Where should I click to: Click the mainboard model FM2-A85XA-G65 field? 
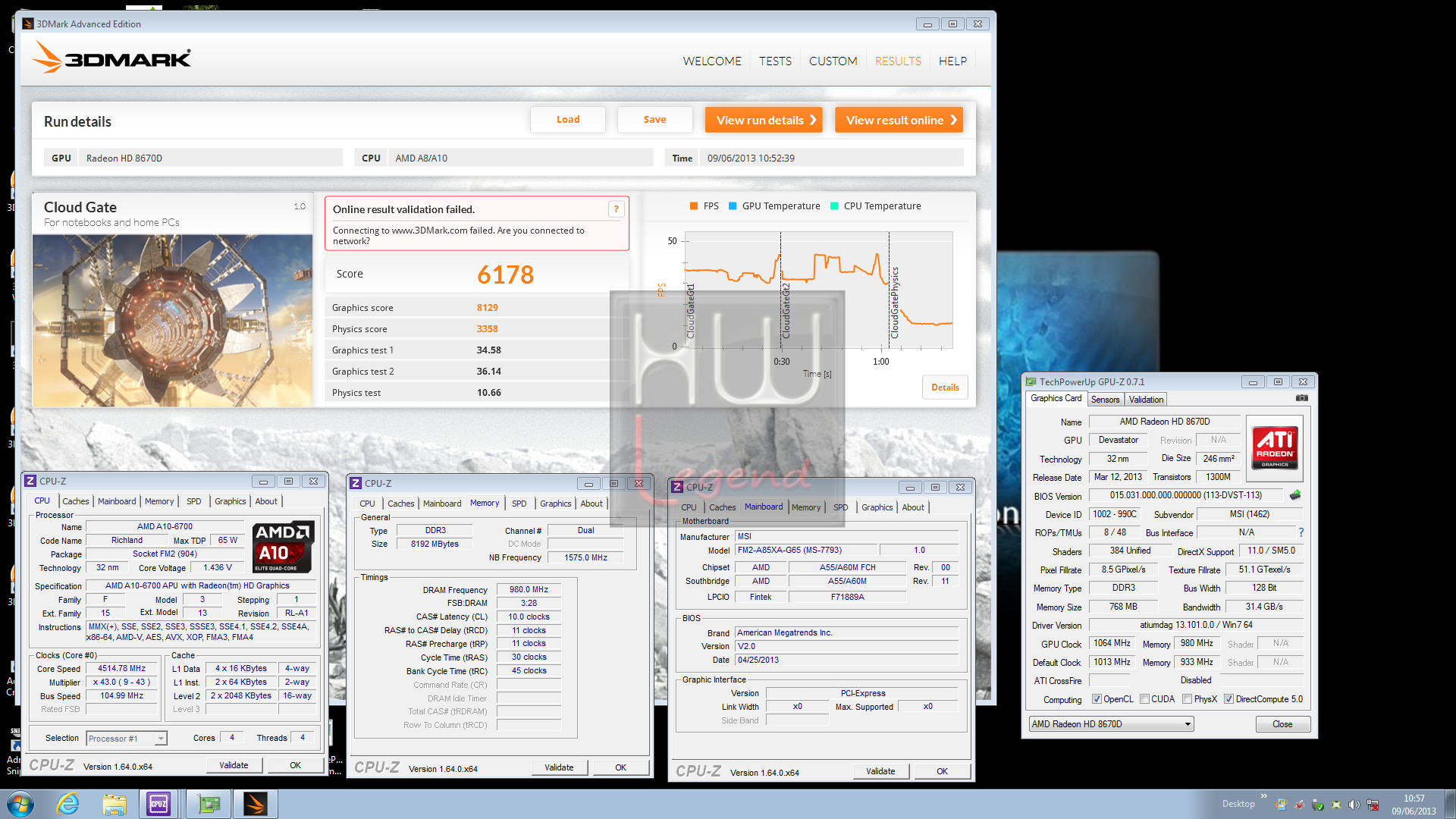click(808, 551)
